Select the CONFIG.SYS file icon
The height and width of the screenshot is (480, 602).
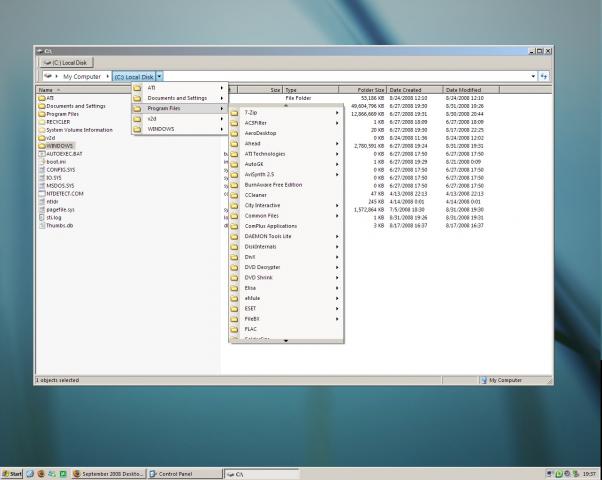(x=42, y=170)
